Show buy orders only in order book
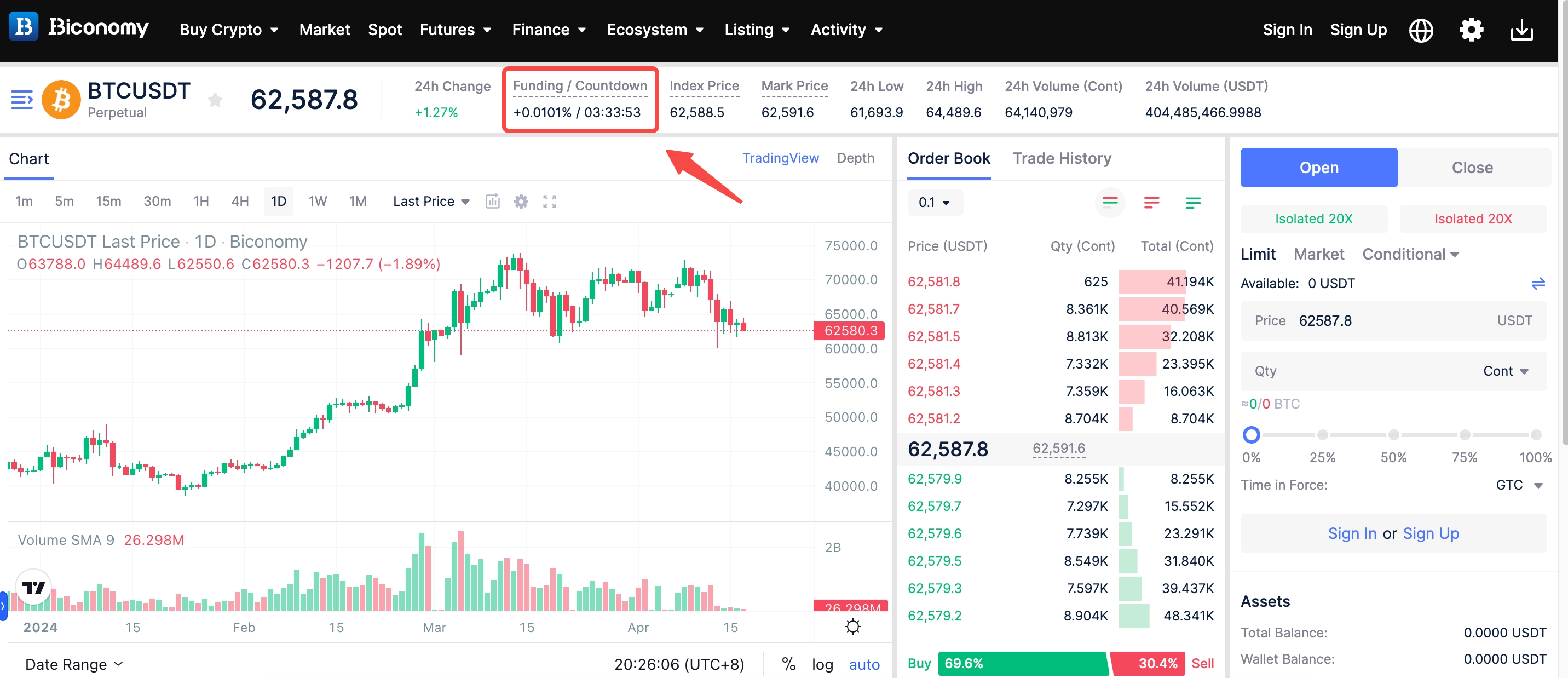 click(1192, 203)
